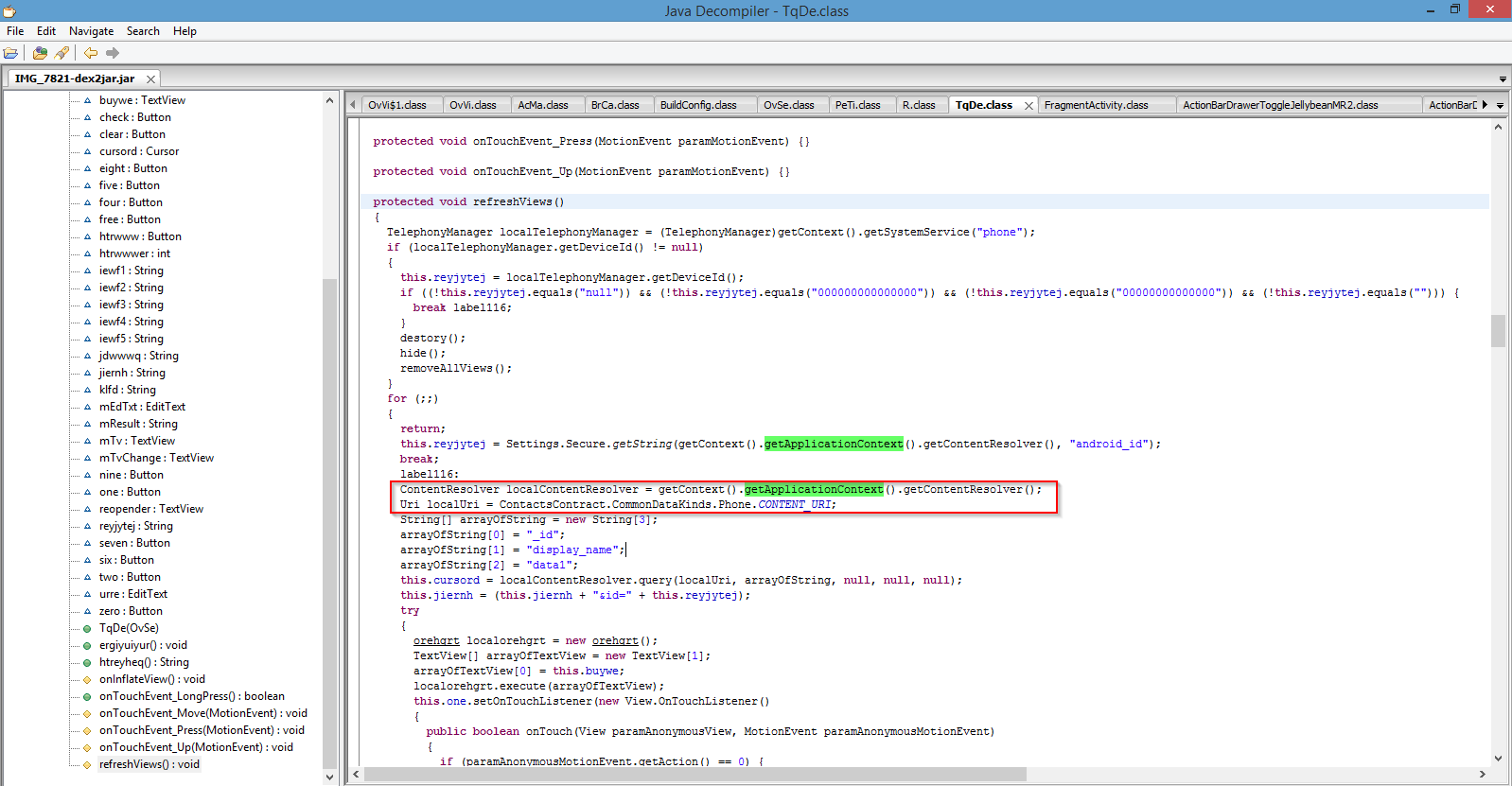Viewport: 1512px width, 786px height.
Task: Click the Open Type toolbar icon
Action: [x=40, y=53]
